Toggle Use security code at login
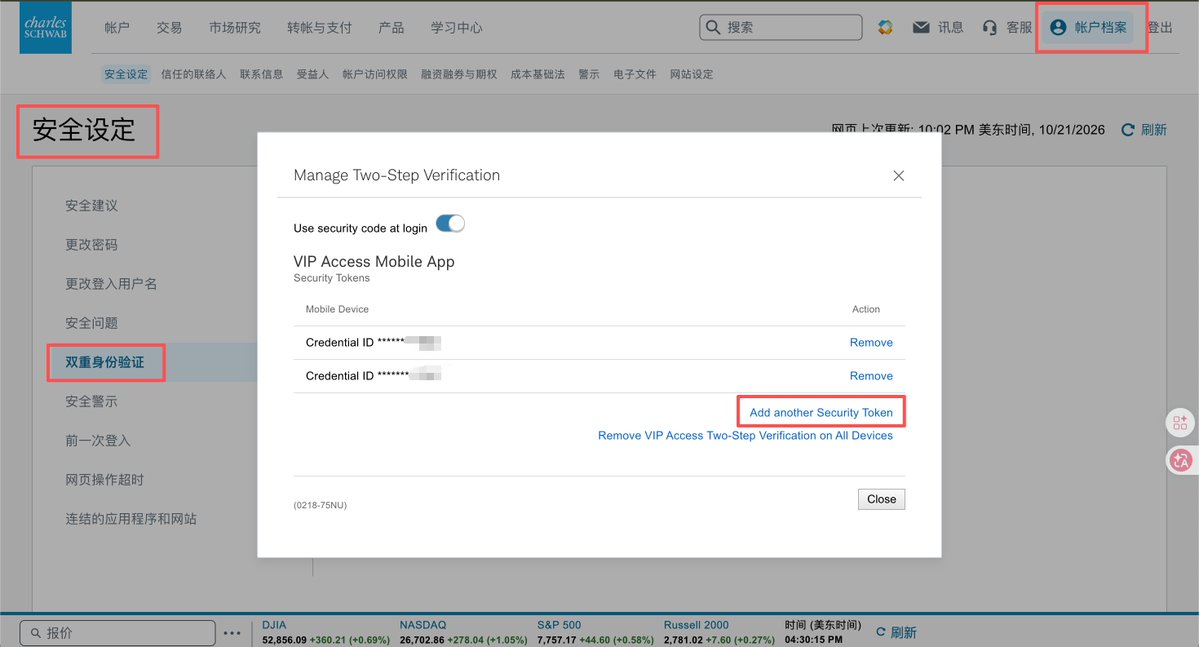 click(450, 223)
